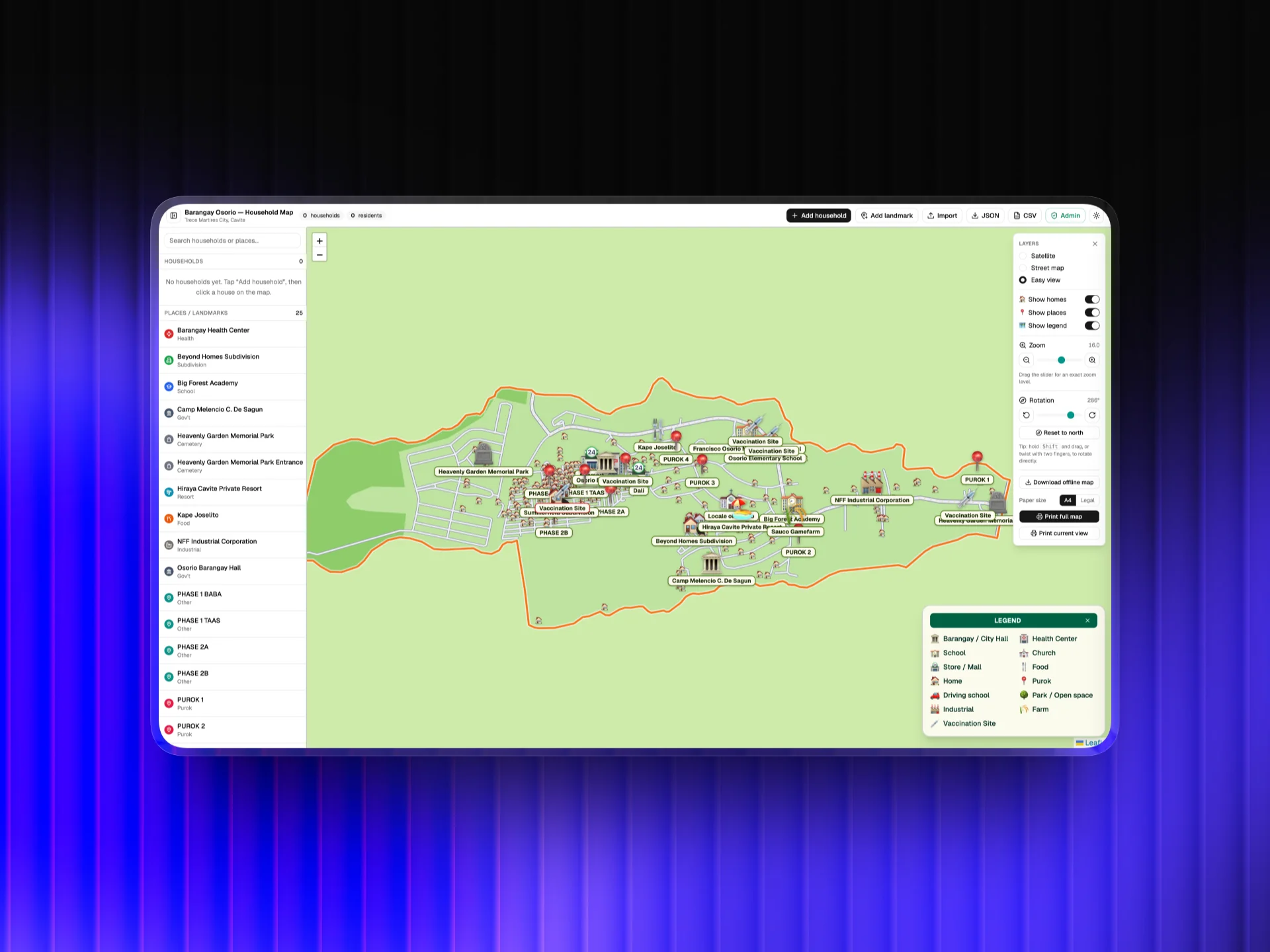Toggle the Show places switch
This screenshot has width=1270, height=952.
[x=1092, y=313]
